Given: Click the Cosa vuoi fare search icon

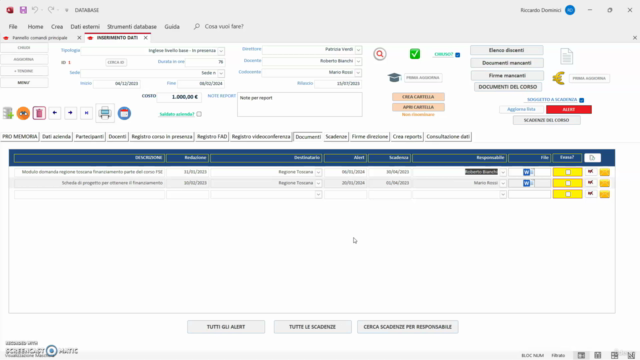Looking at the screenshot, I should [x=197, y=26].
